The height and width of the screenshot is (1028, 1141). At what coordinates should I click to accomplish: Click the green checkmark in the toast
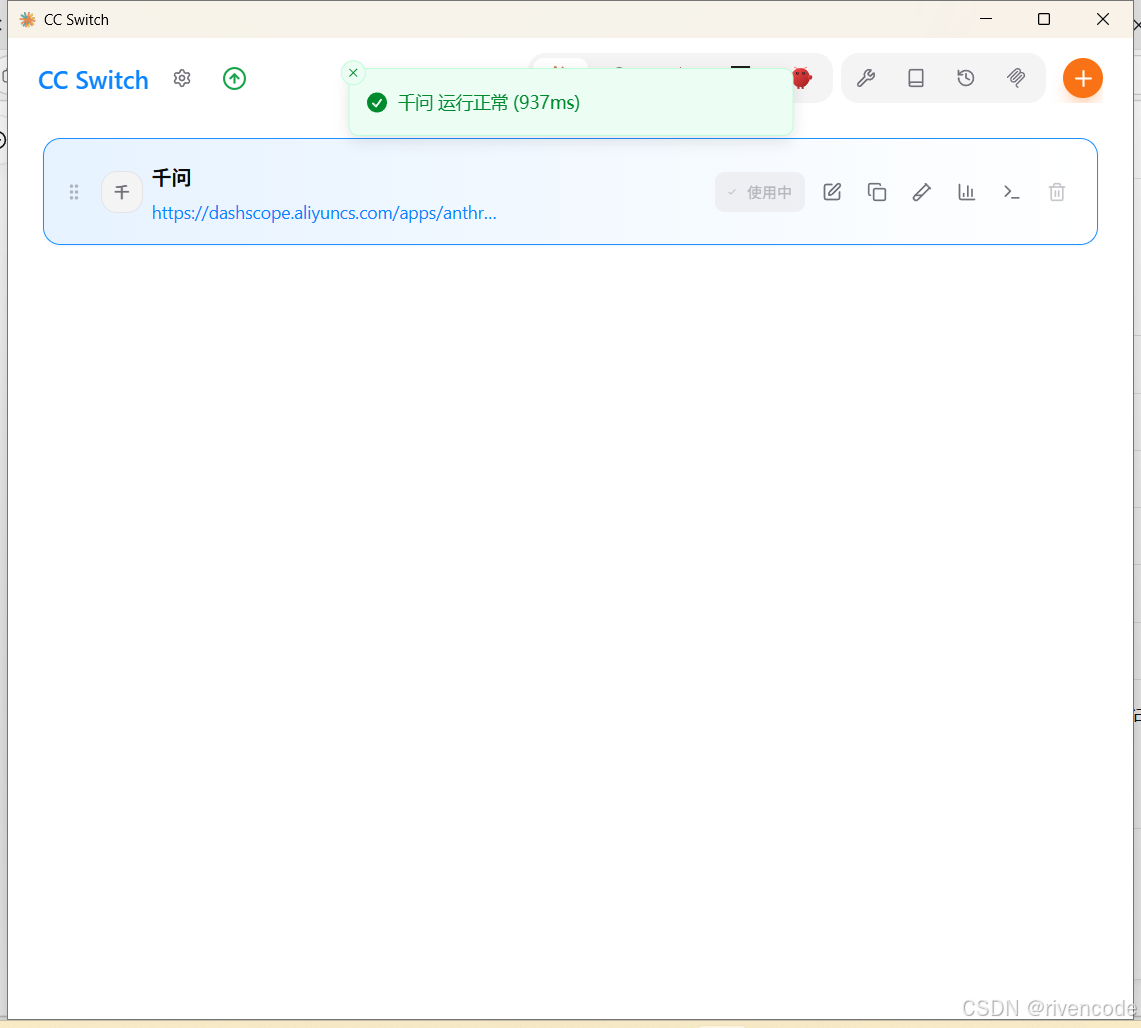377,103
